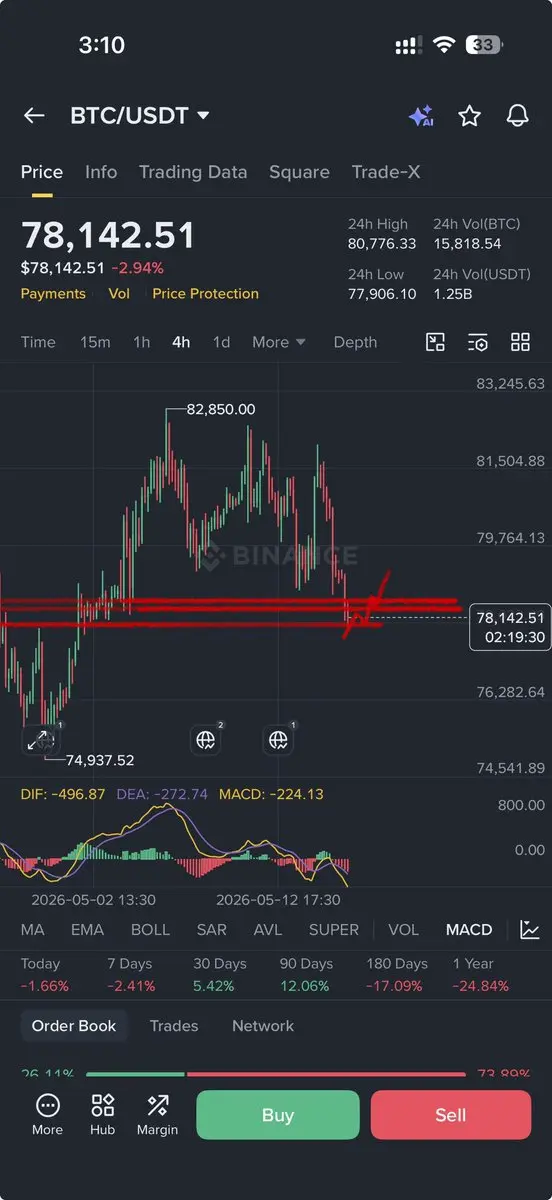Tap the DIF: -496.87 readout
This screenshot has width=552, height=1200.
(x=62, y=794)
